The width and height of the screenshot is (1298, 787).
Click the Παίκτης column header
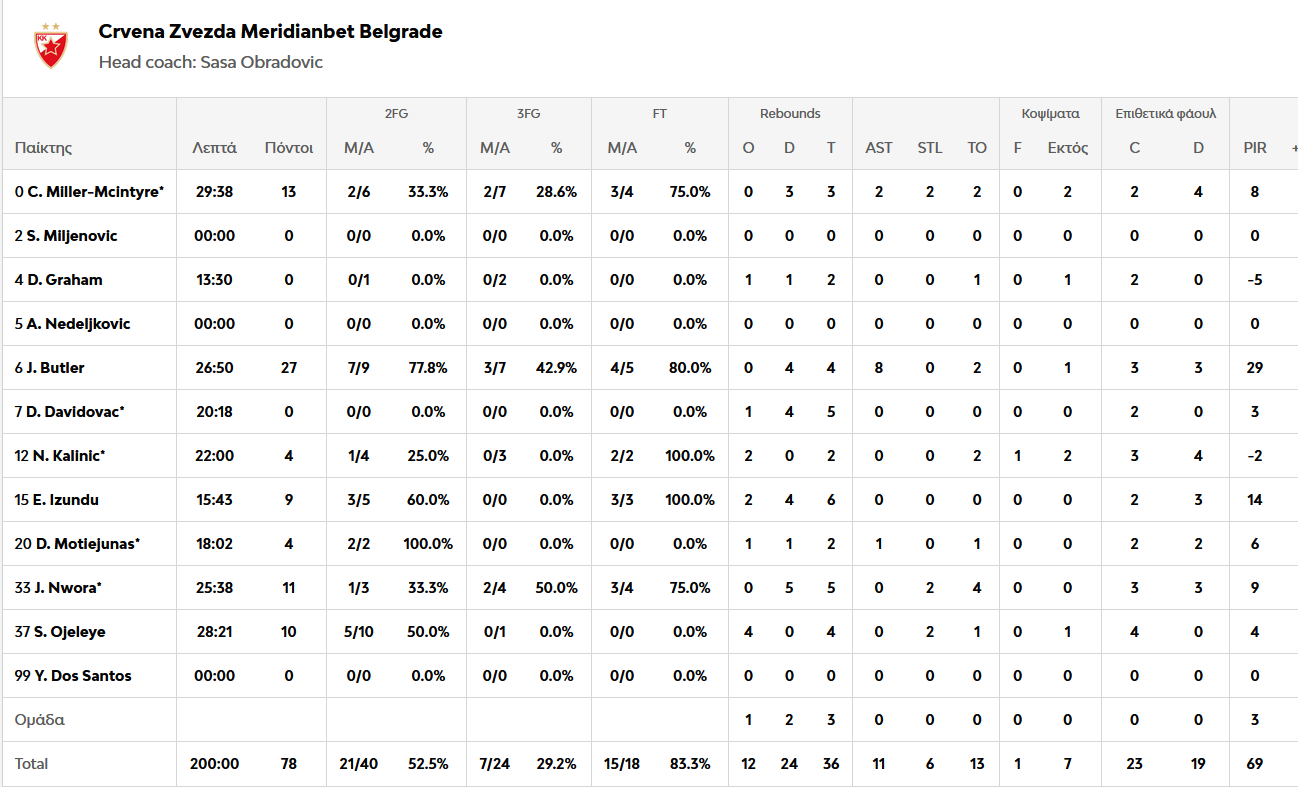coord(44,148)
